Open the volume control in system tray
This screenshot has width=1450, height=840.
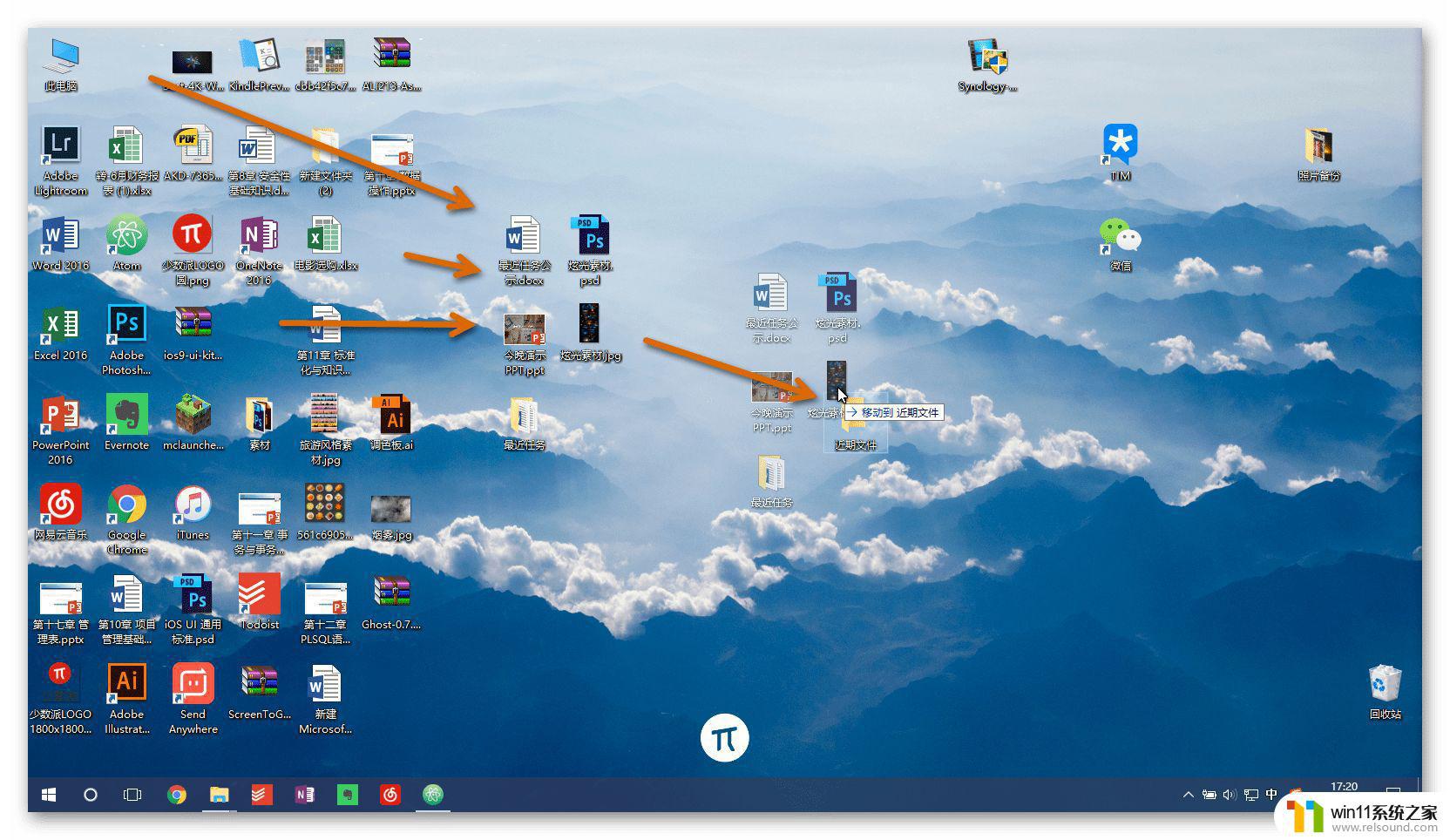pos(1230,795)
